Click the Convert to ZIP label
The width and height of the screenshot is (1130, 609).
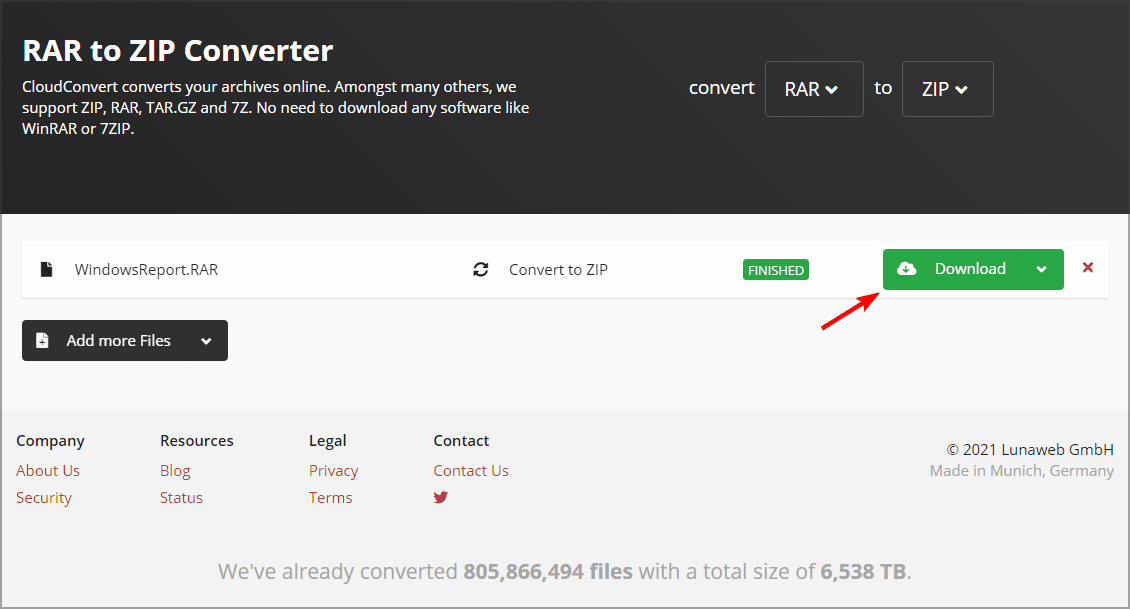(x=558, y=270)
